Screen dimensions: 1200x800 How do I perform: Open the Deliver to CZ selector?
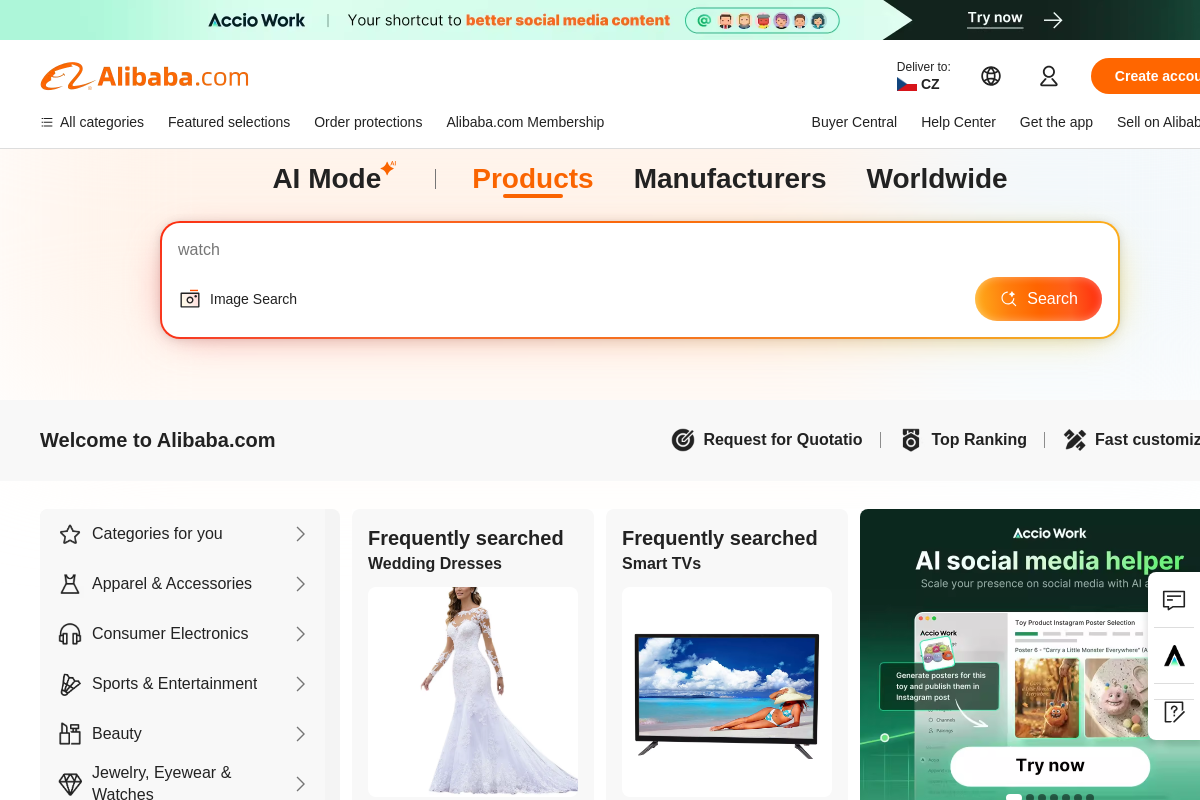[923, 76]
